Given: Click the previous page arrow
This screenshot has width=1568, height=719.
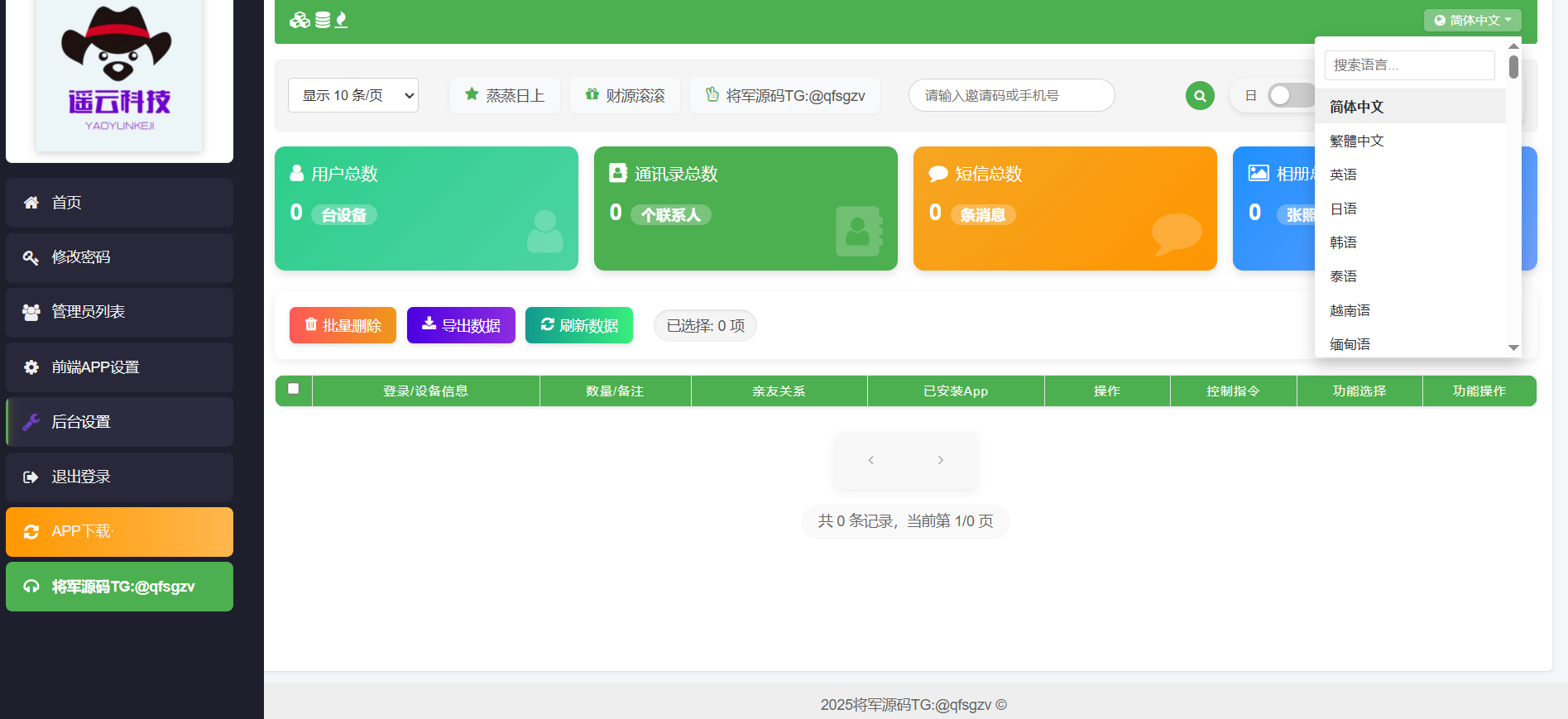Looking at the screenshot, I should click(870, 460).
